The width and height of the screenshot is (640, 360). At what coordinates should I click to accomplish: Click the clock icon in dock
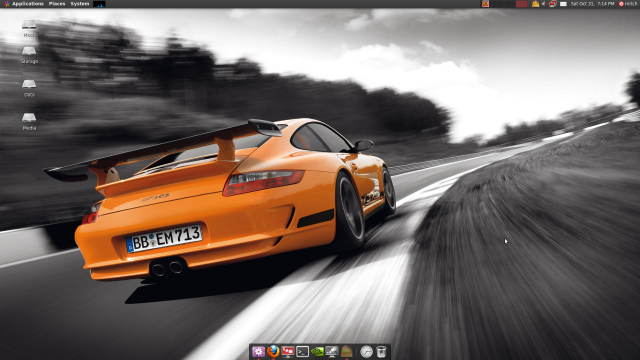(x=366, y=351)
